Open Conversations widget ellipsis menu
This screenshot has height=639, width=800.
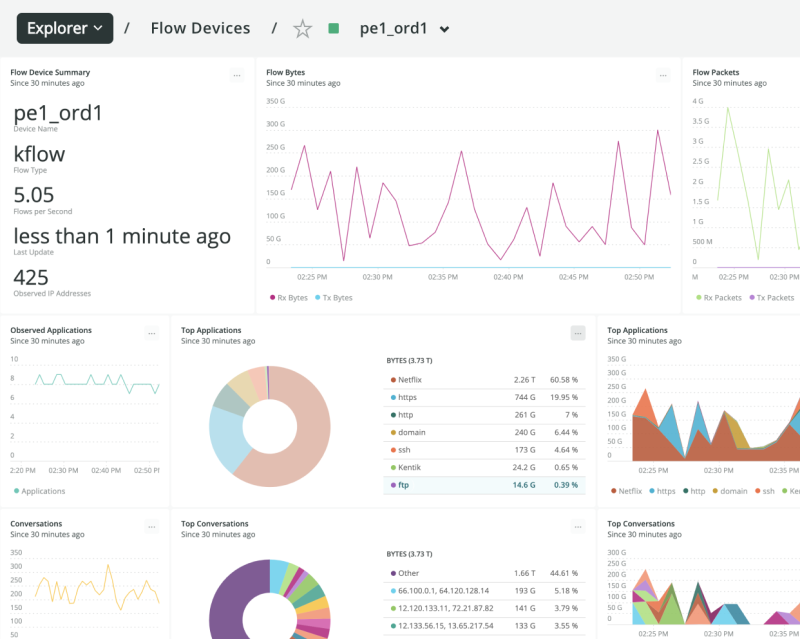point(152,526)
